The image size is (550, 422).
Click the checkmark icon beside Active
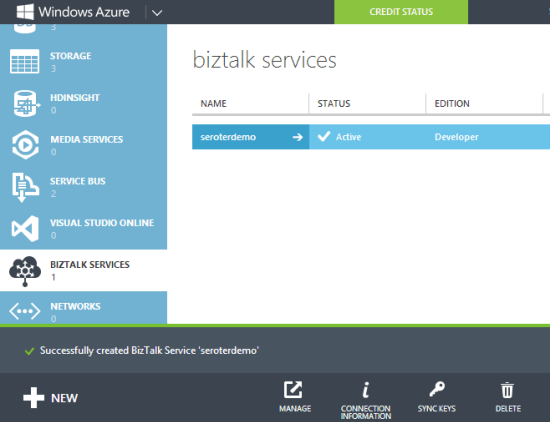pos(324,136)
